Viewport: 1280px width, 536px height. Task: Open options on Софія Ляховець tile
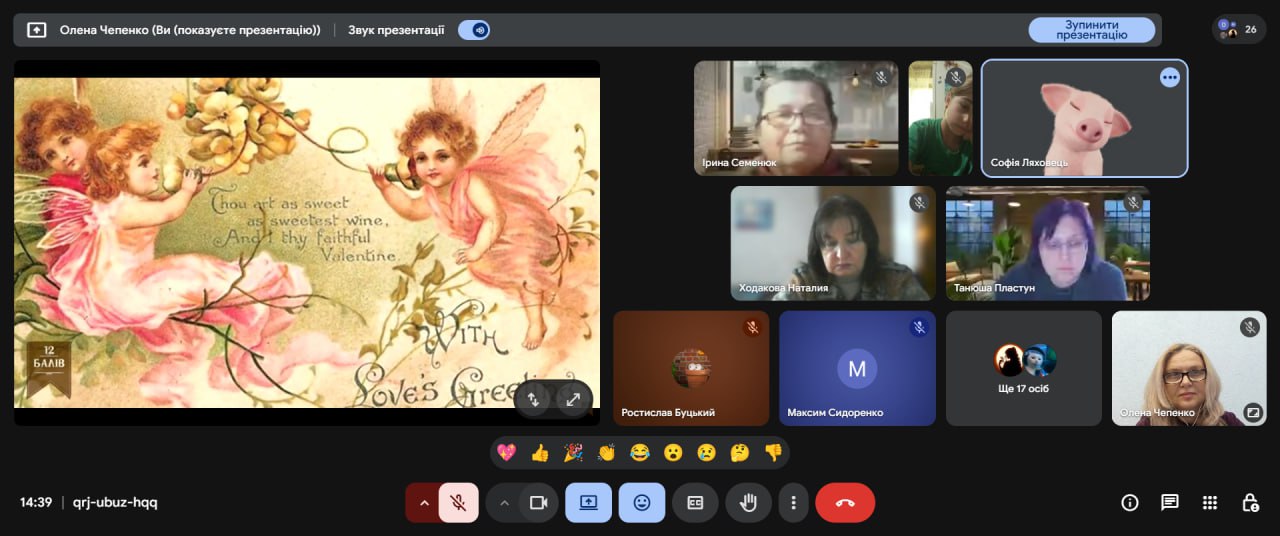click(x=1169, y=78)
